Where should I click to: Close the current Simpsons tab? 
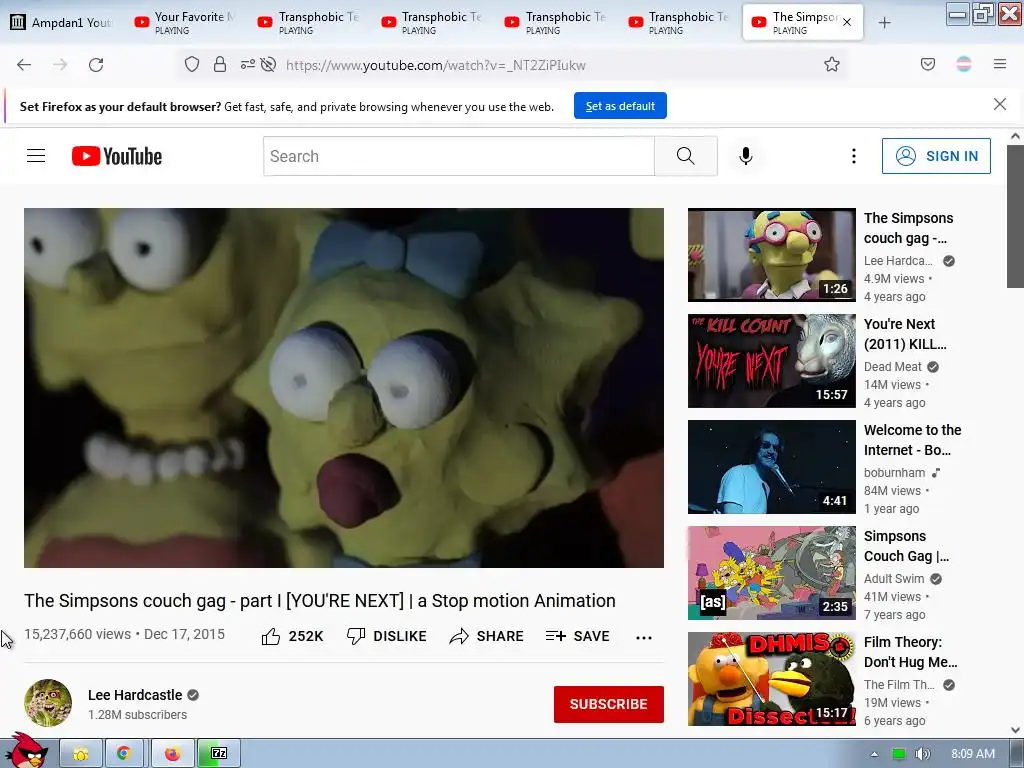847,22
